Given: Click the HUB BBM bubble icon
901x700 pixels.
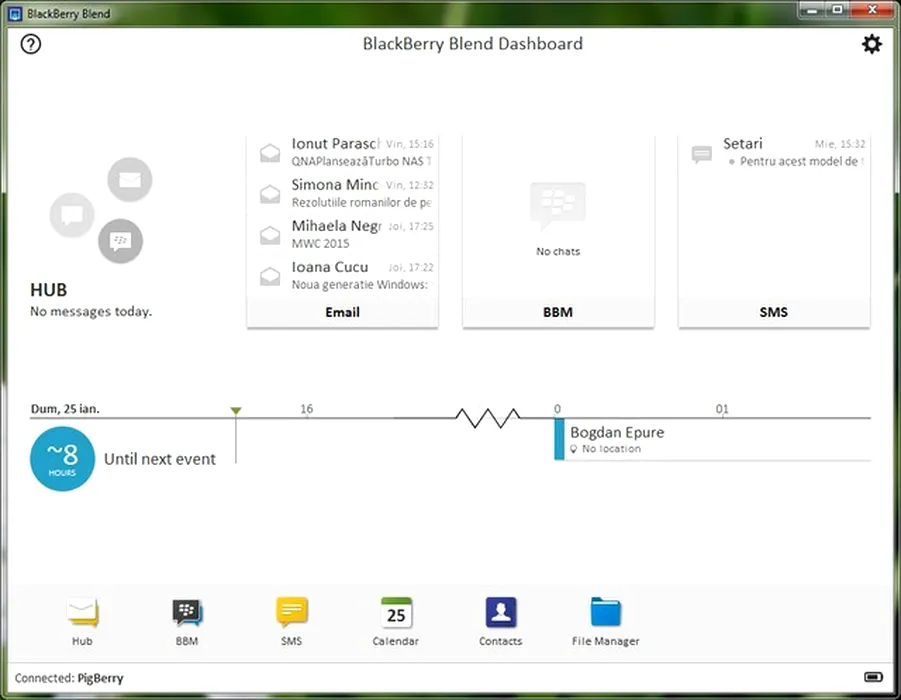Looking at the screenshot, I should coord(121,241).
